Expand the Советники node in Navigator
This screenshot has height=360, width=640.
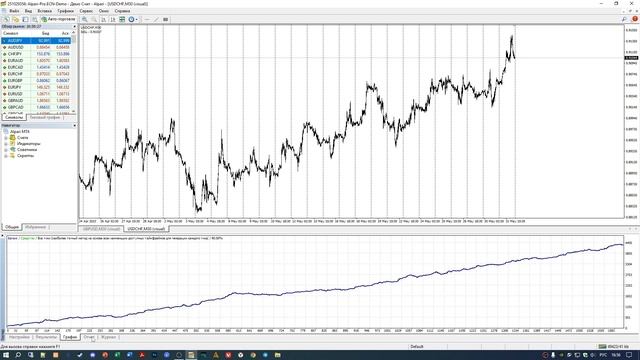pos(6,150)
